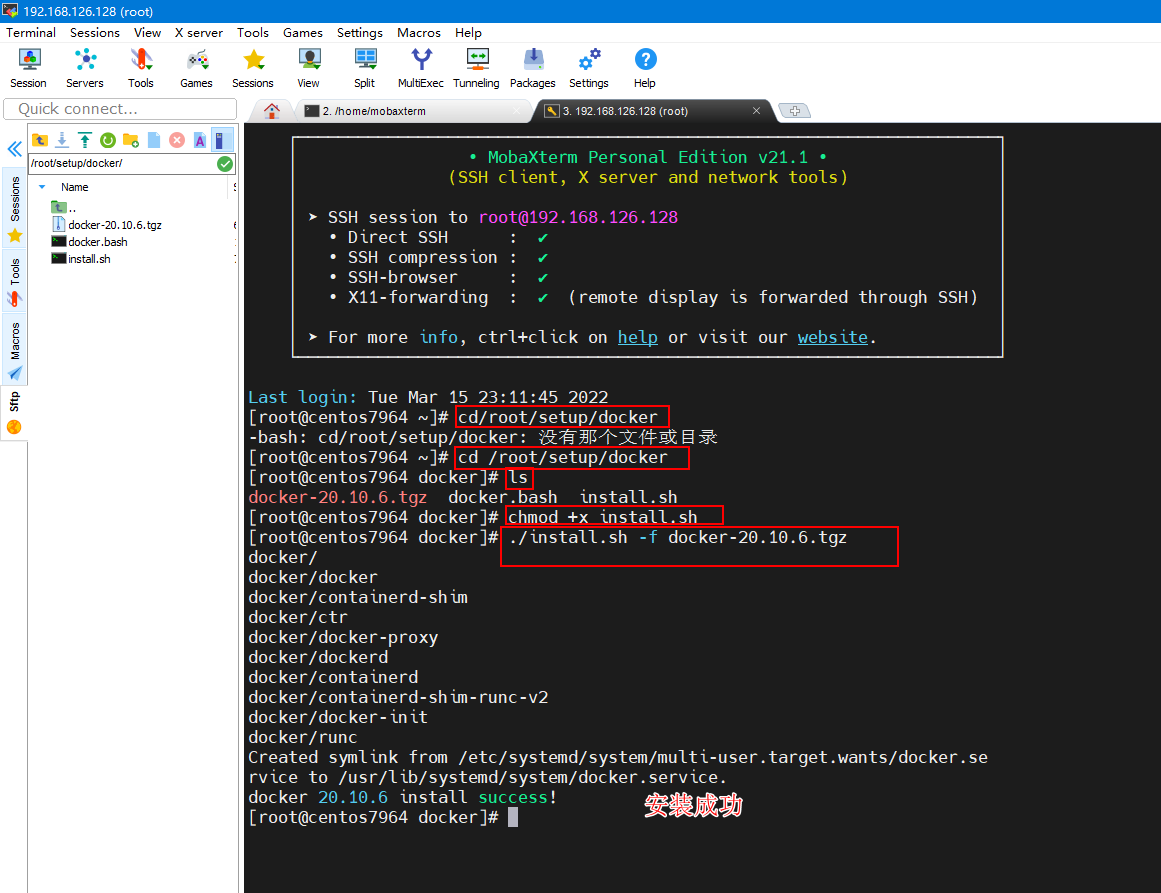The image size is (1161, 893).
Task: Open the Tunneling manager
Action: (476, 67)
